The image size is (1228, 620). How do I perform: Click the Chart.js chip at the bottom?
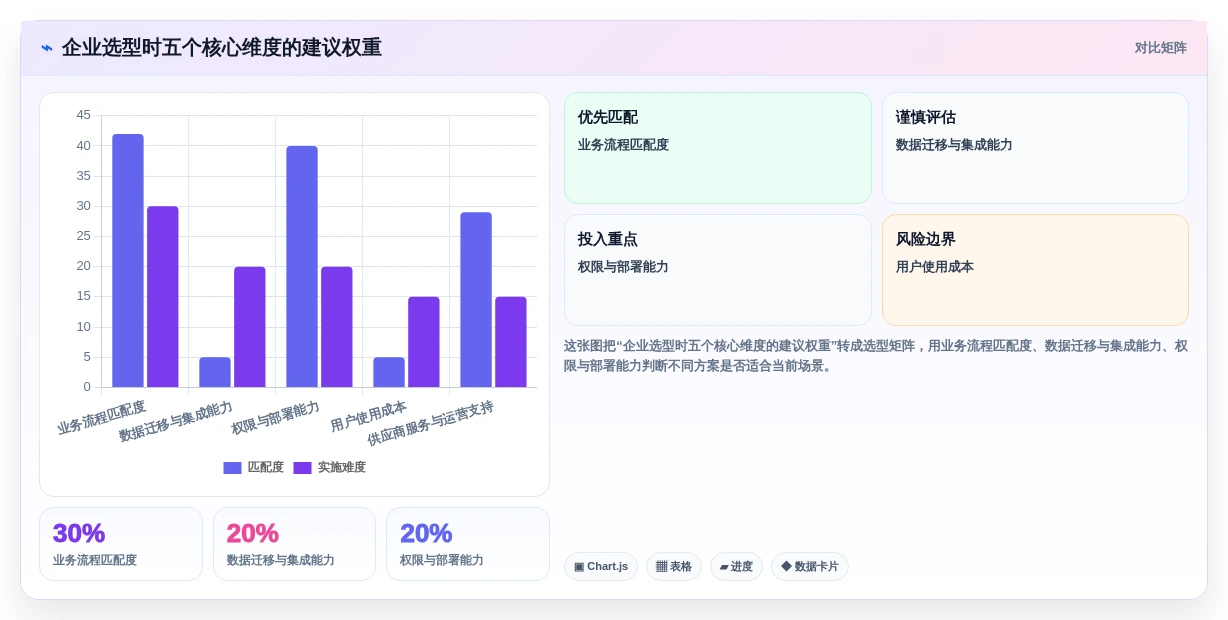[x=601, y=567]
